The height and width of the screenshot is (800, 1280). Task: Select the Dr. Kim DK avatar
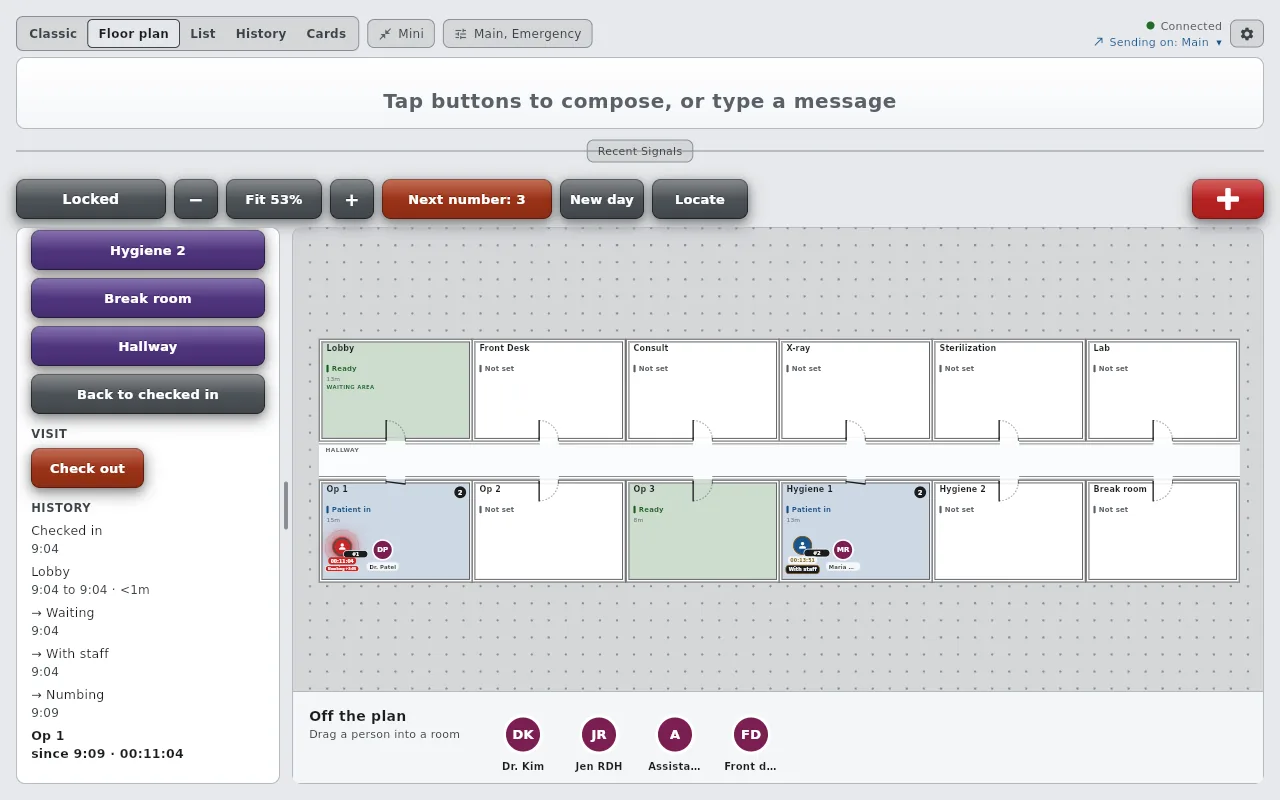(523, 734)
